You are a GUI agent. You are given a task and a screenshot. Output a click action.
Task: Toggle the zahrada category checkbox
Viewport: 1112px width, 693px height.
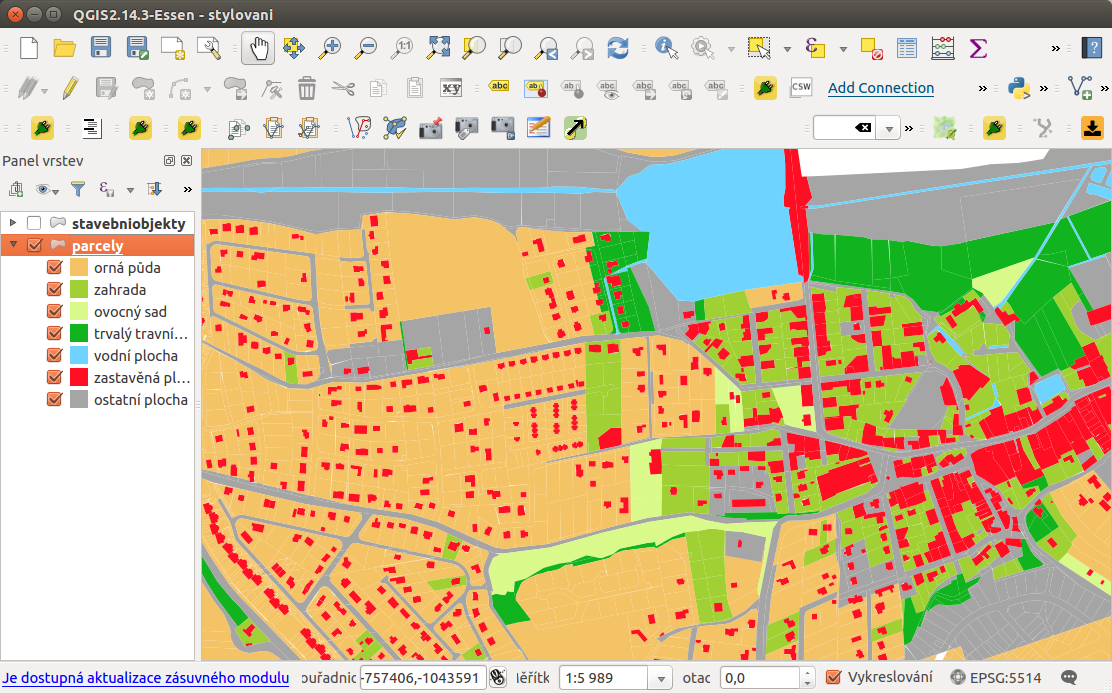pyautogui.click(x=54, y=289)
